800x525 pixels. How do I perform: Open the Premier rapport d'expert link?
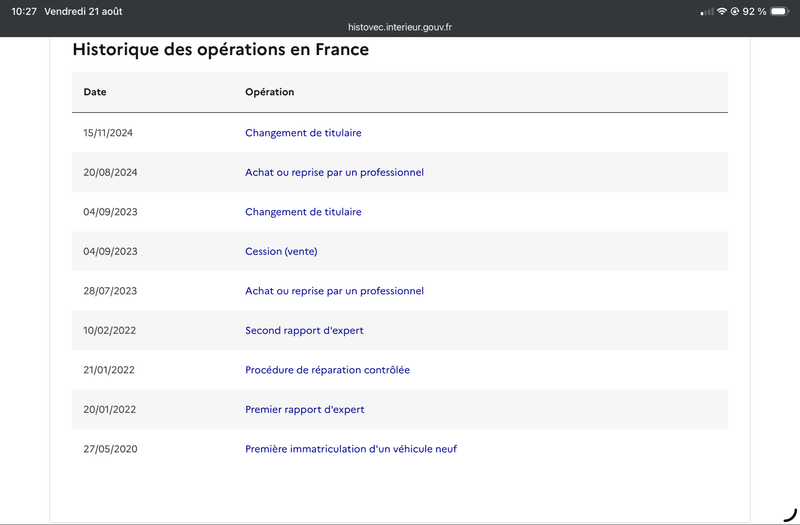(305, 410)
